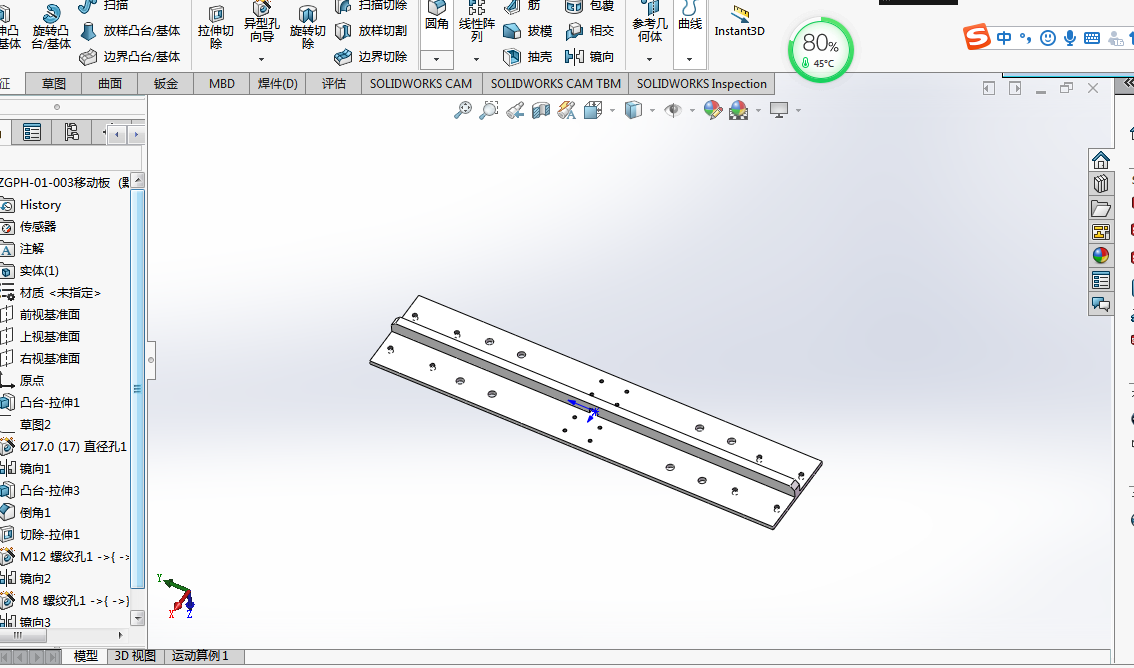Open Hide/Show Items dropdown arrow
Image resolution: width=1134 pixels, height=668 pixels.
tap(692, 111)
